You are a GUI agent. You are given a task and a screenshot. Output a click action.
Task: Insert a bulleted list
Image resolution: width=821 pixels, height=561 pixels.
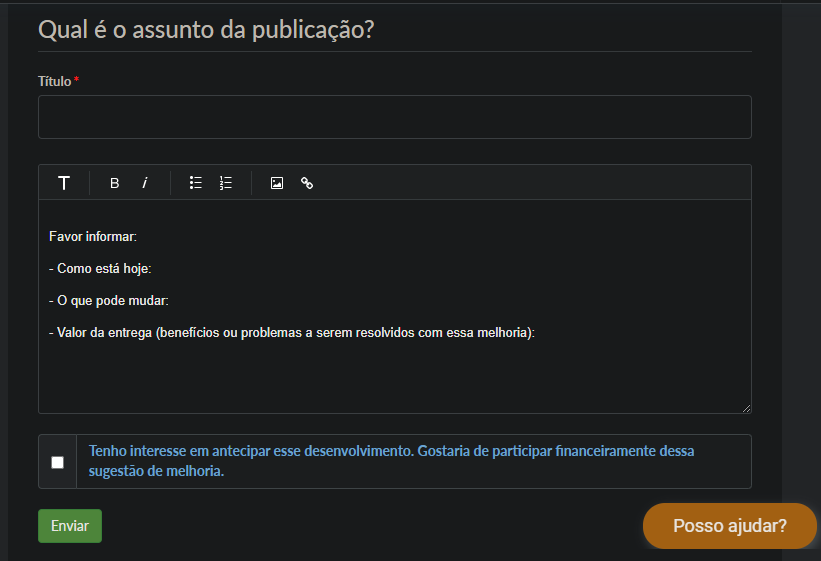[x=195, y=183]
